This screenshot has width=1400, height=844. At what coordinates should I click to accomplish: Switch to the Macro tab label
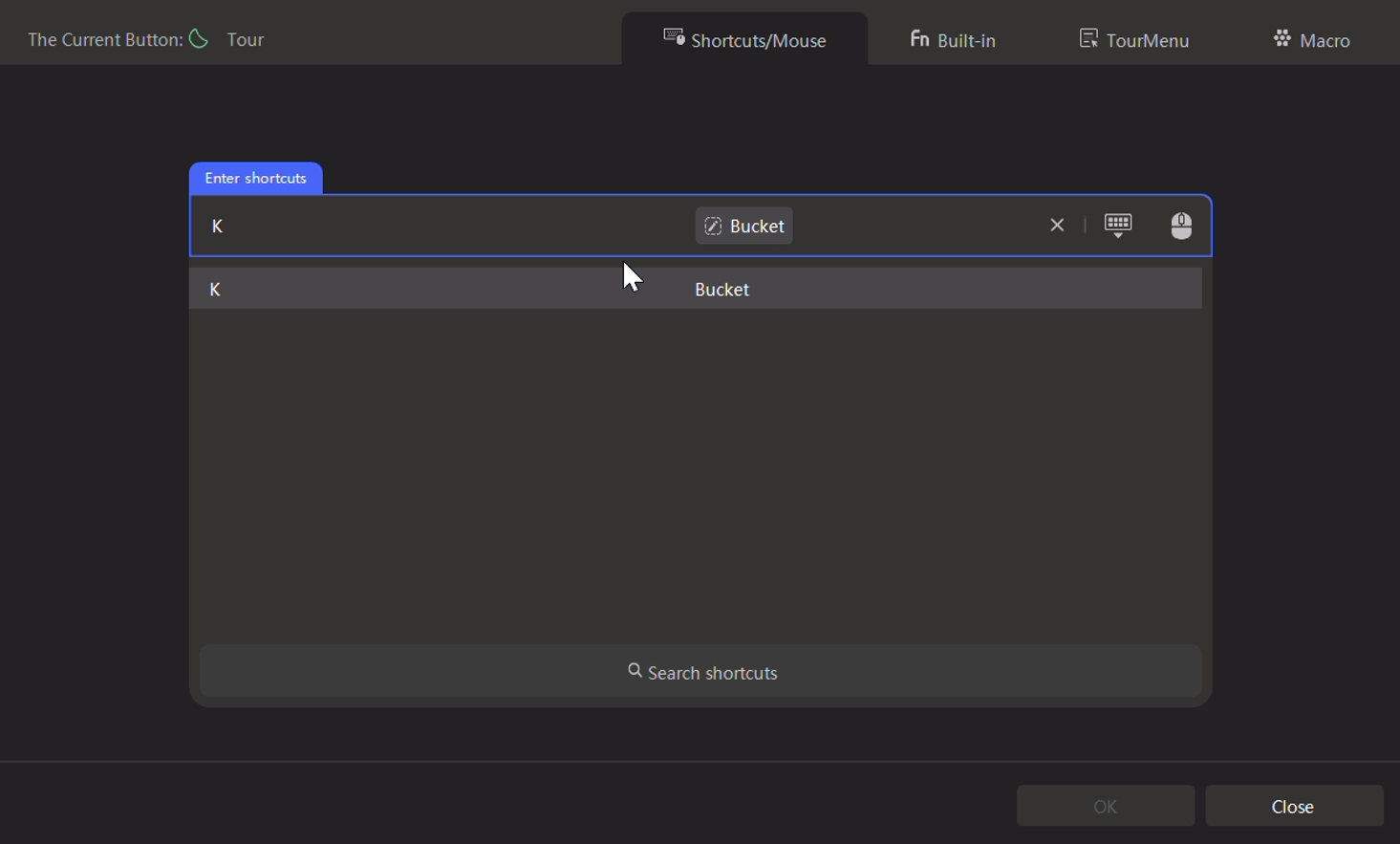1325,40
